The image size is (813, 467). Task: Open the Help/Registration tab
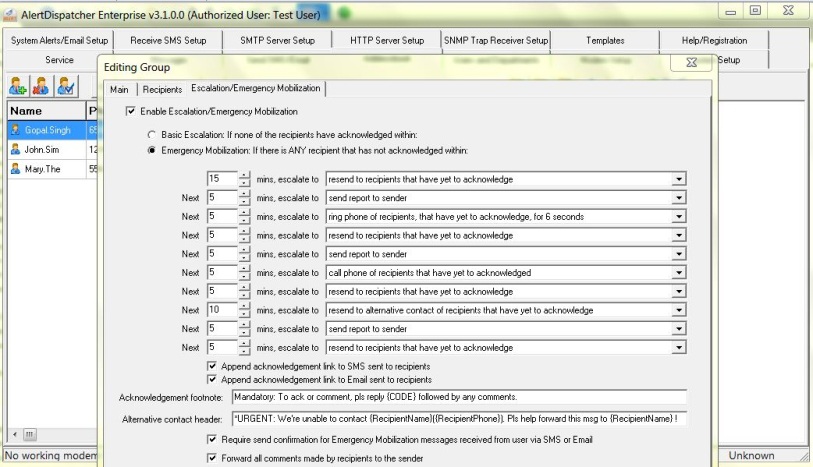coord(714,40)
